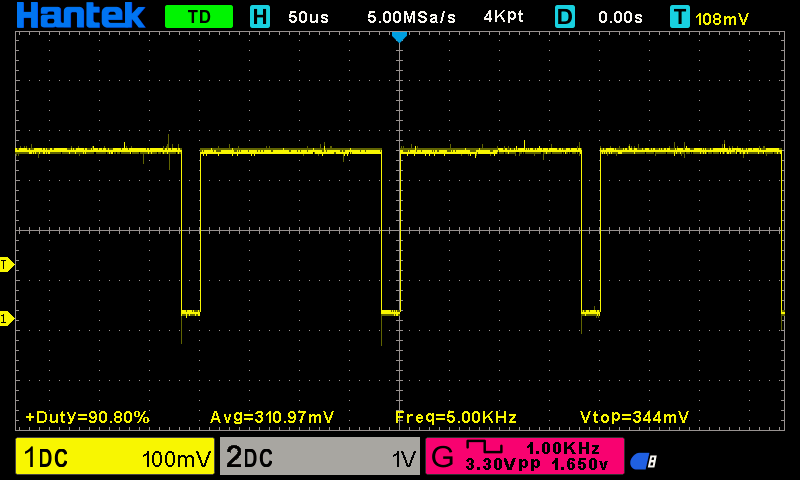Click the 0.00s delay value
Screen dimensions: 800x480
tap(621, 17)
